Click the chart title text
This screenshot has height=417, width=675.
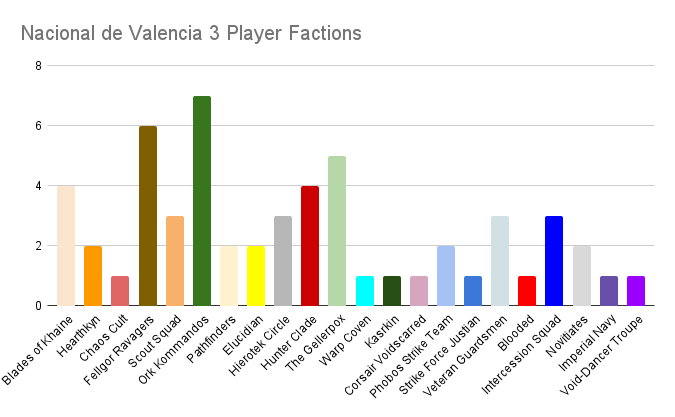[x=191, y=33]
